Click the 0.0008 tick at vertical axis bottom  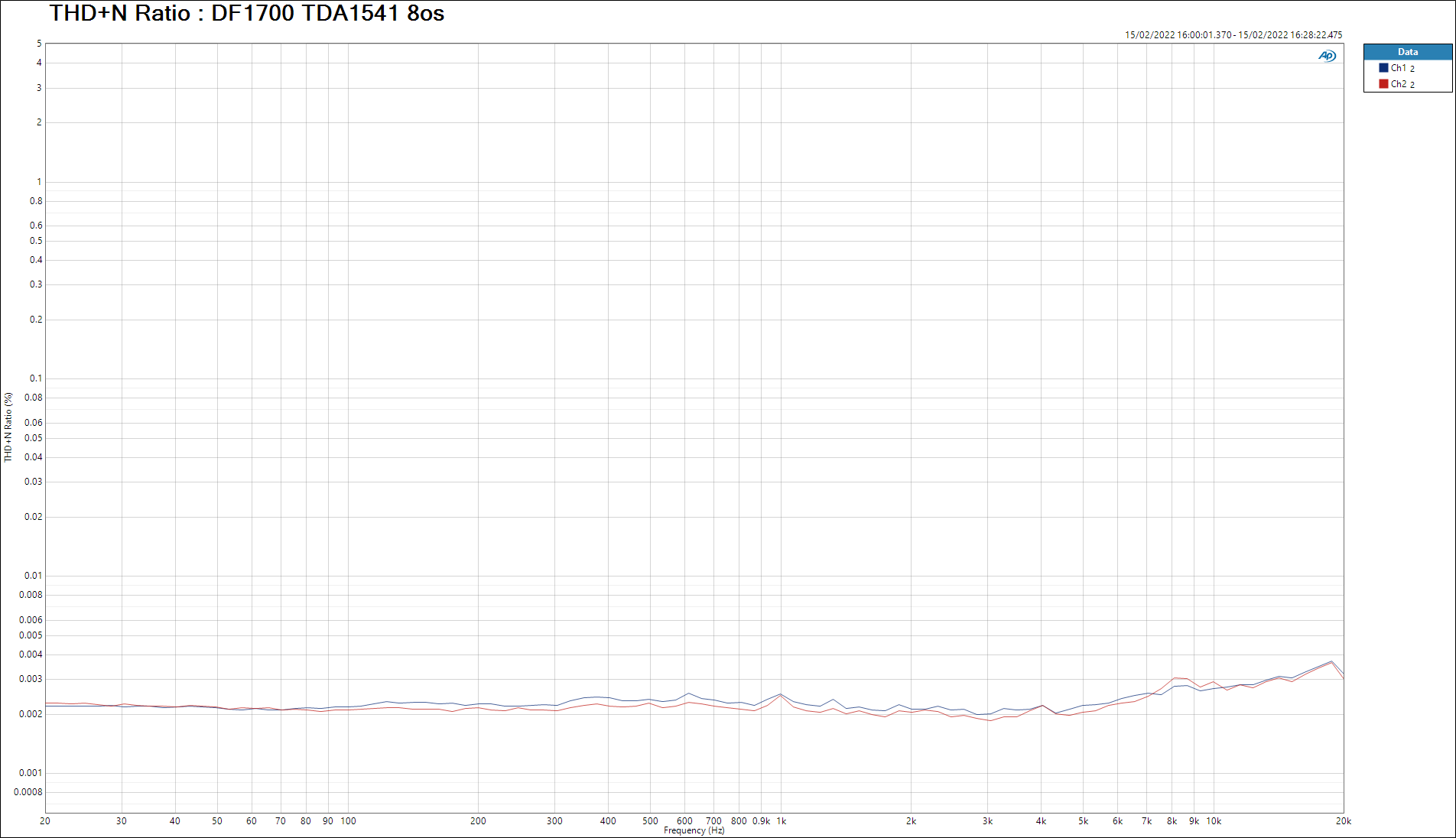click(x=28, y=792)
